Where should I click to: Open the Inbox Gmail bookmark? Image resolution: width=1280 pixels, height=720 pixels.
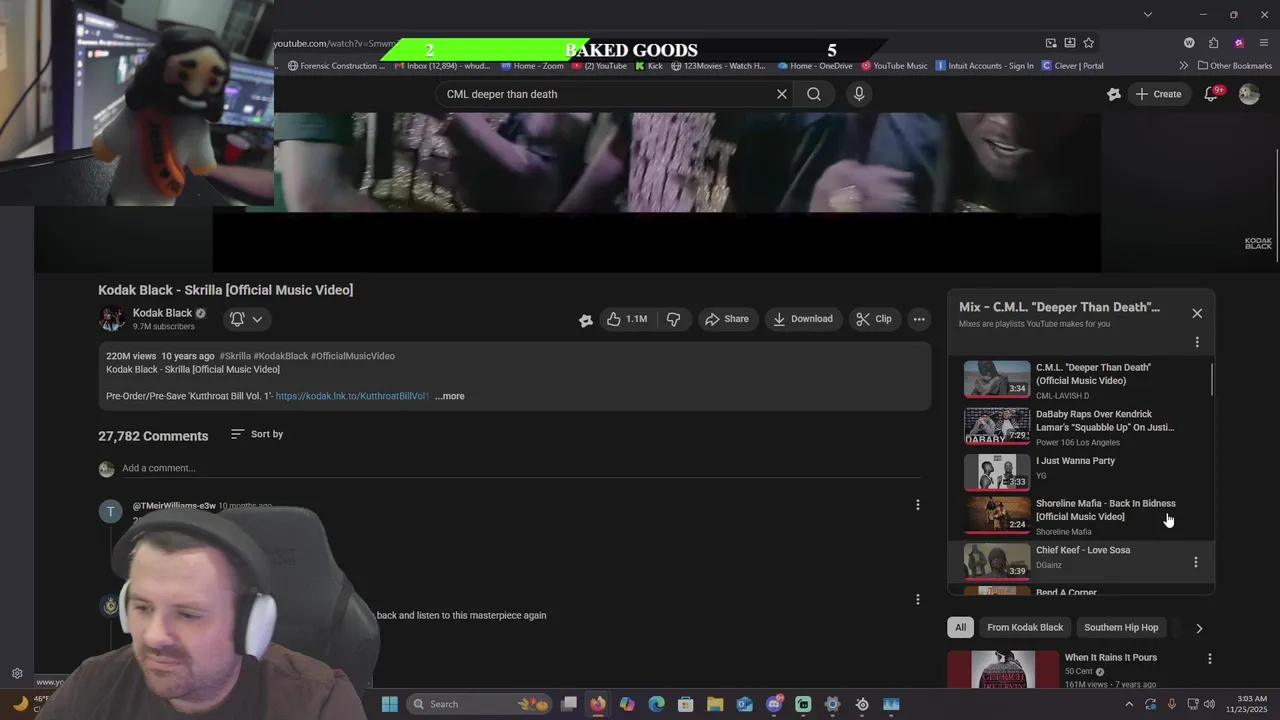442,66
